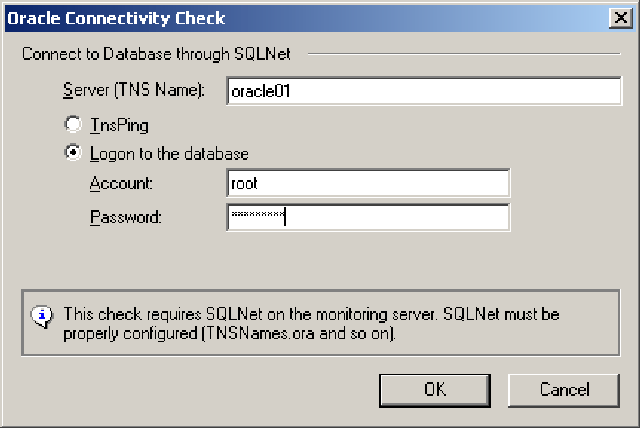Click the SQLNet requirement note text
Screen dimensions: 640x428
311,324
